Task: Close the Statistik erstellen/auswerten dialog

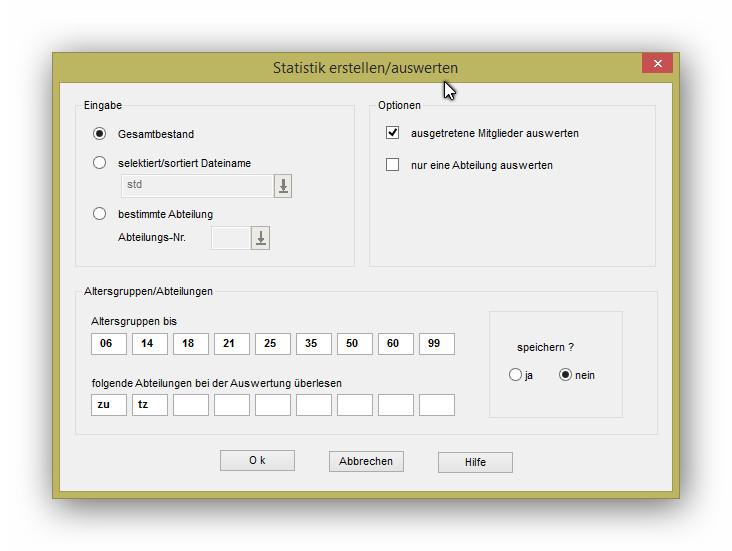Action: tap(657, 64)
